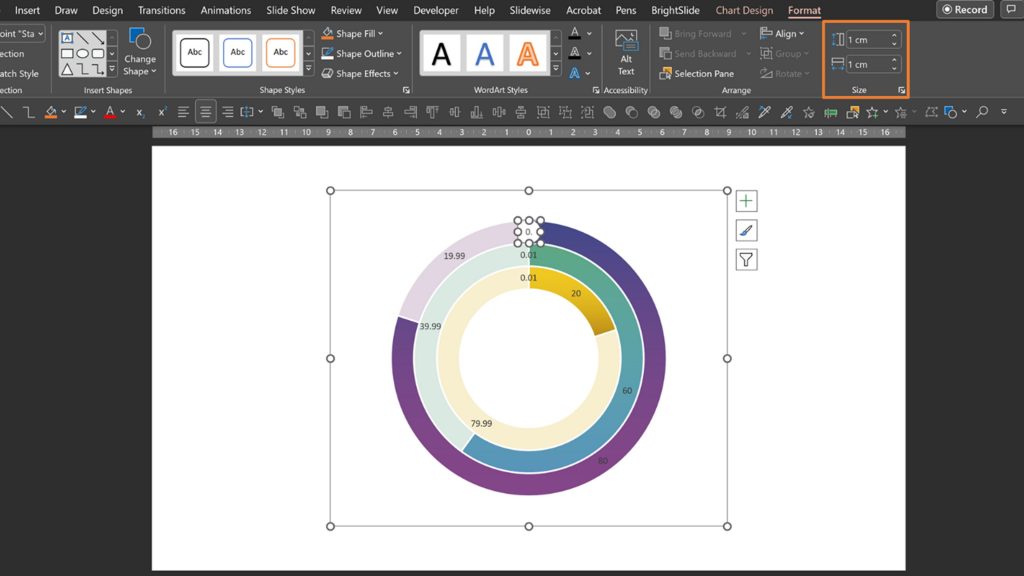Open the BrightSlide tab
The image size is (1024, 576).
[x=675, y=10]
